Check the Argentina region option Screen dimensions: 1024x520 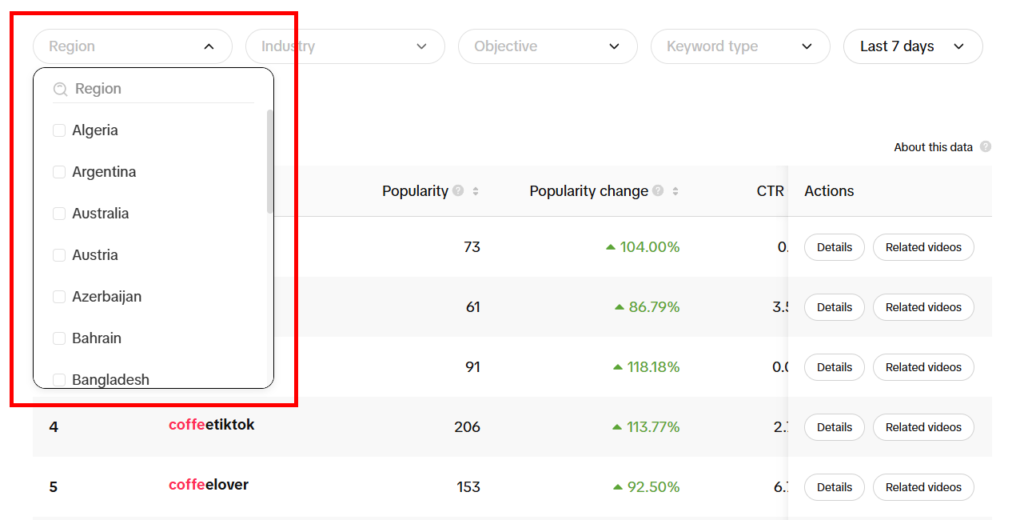[x=59, y=172]
